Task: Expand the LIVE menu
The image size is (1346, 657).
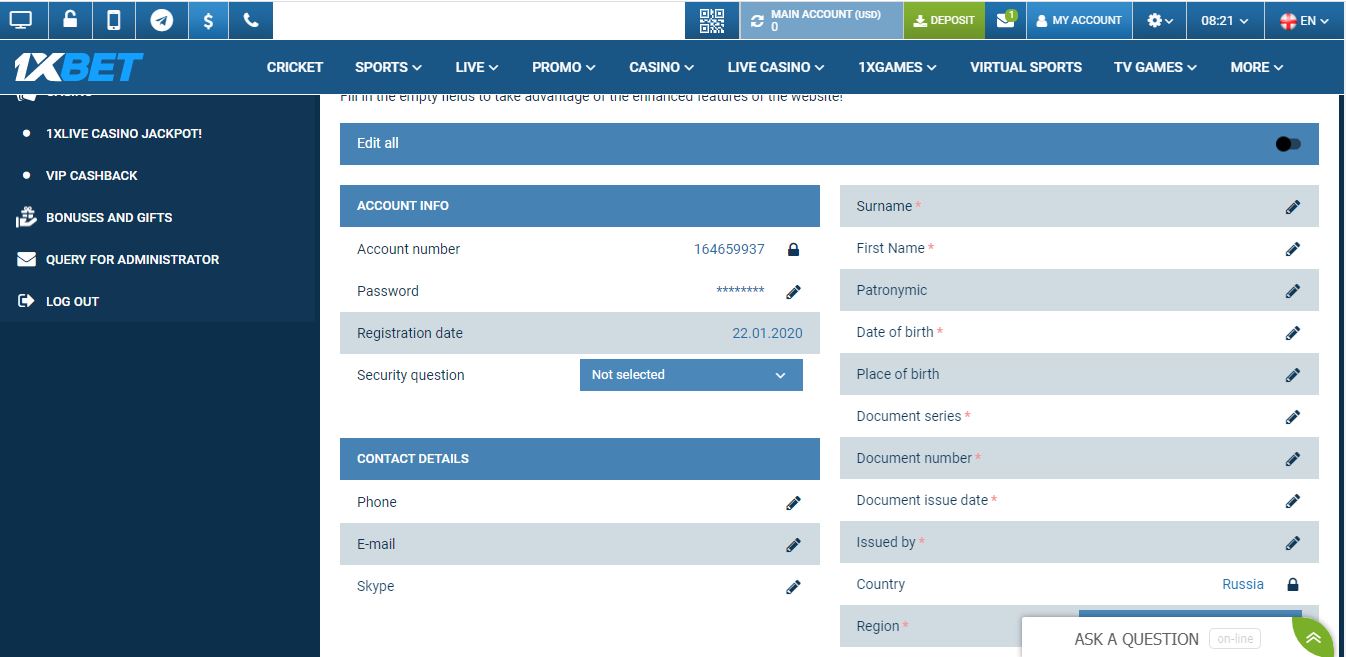Action: click(x=476, y=67)
